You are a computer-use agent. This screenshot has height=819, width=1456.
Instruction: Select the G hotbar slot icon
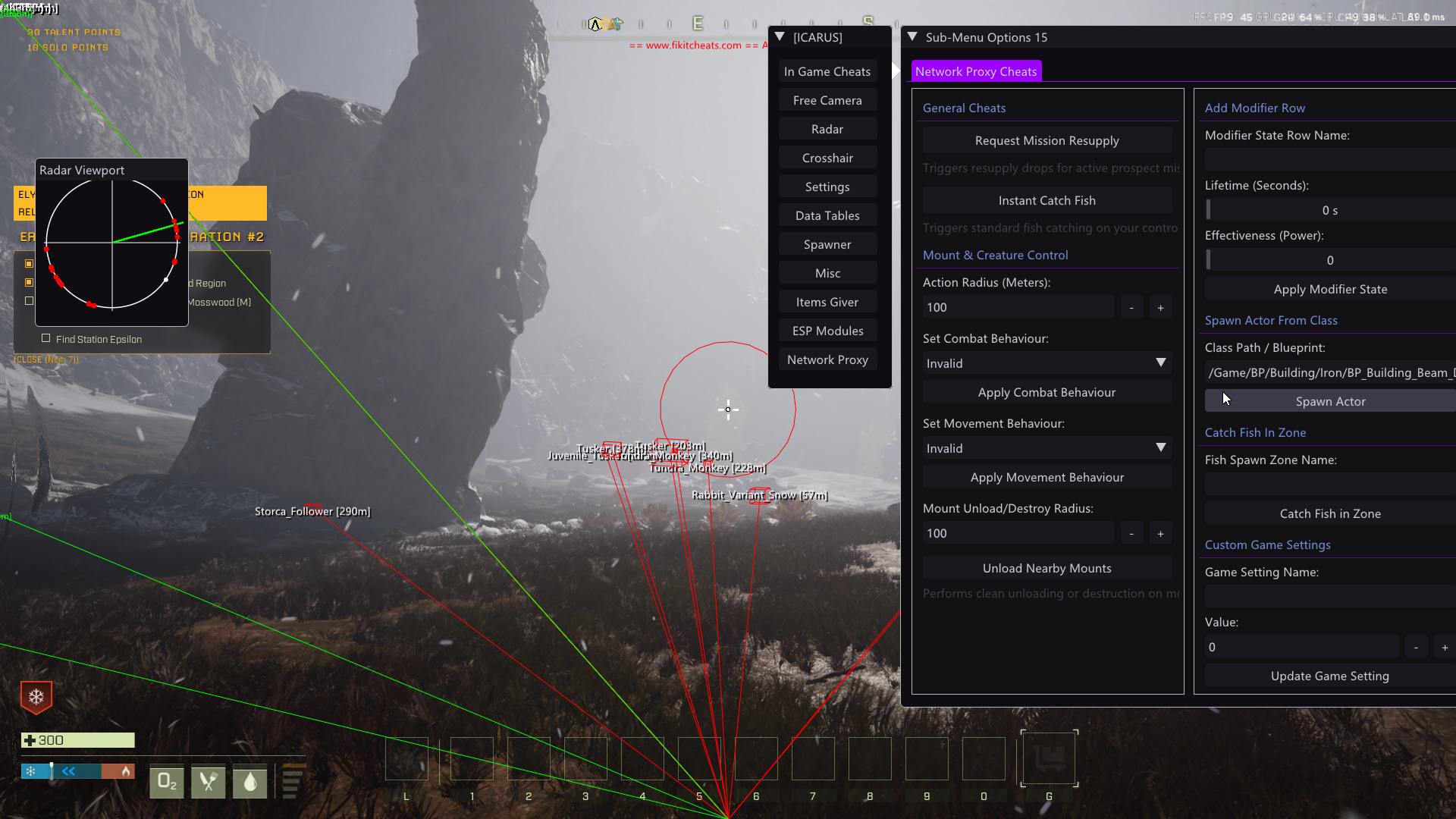click(x=1049, y=758)
